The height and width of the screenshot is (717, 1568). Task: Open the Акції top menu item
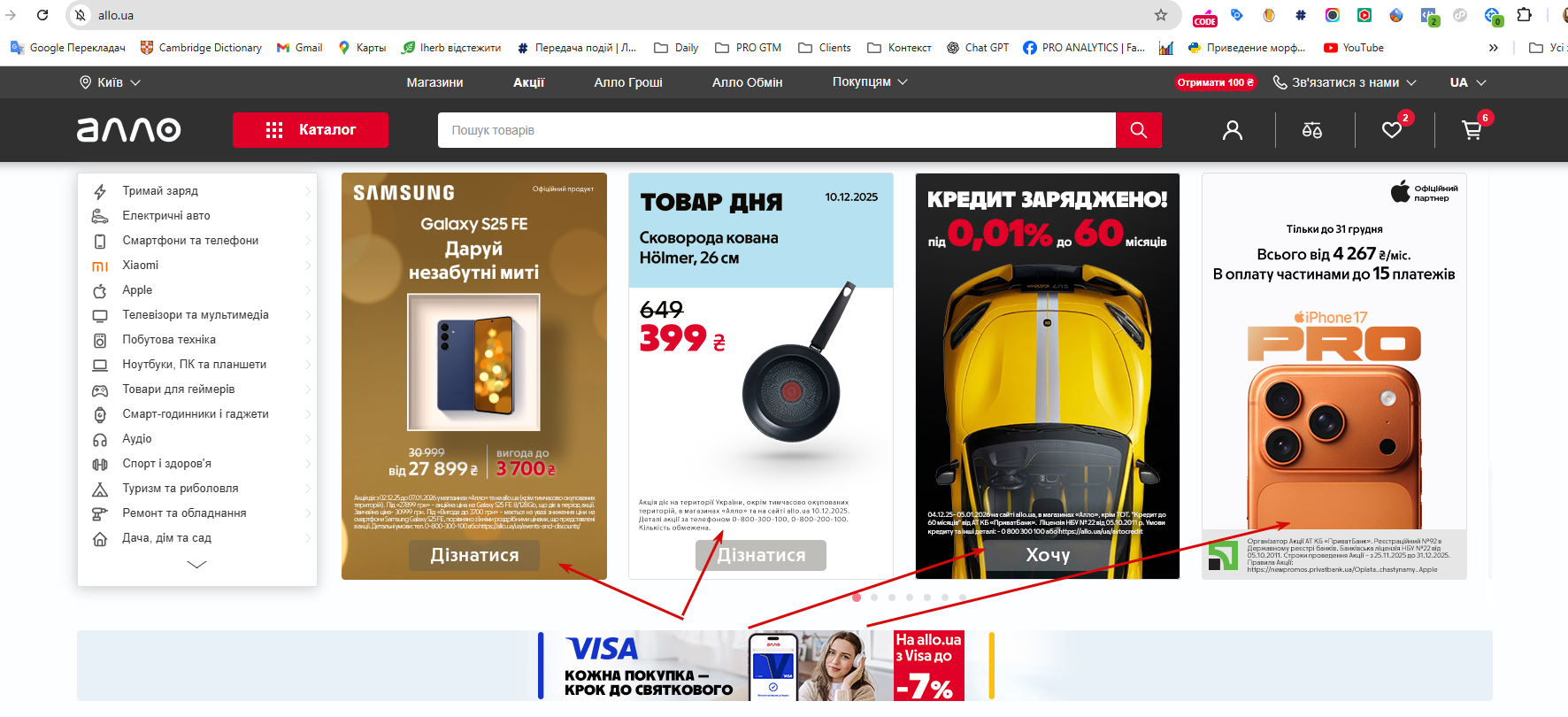[x=529, y=82]
